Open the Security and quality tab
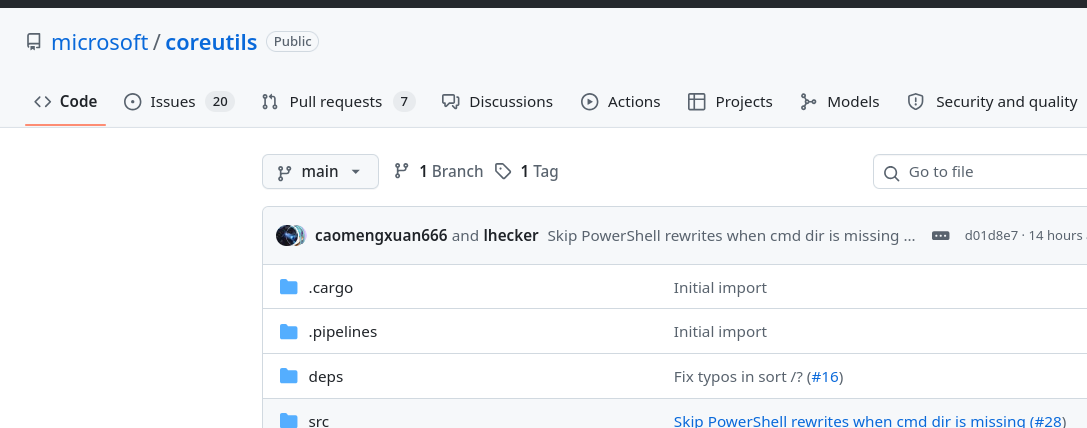 tap(992, 102)
